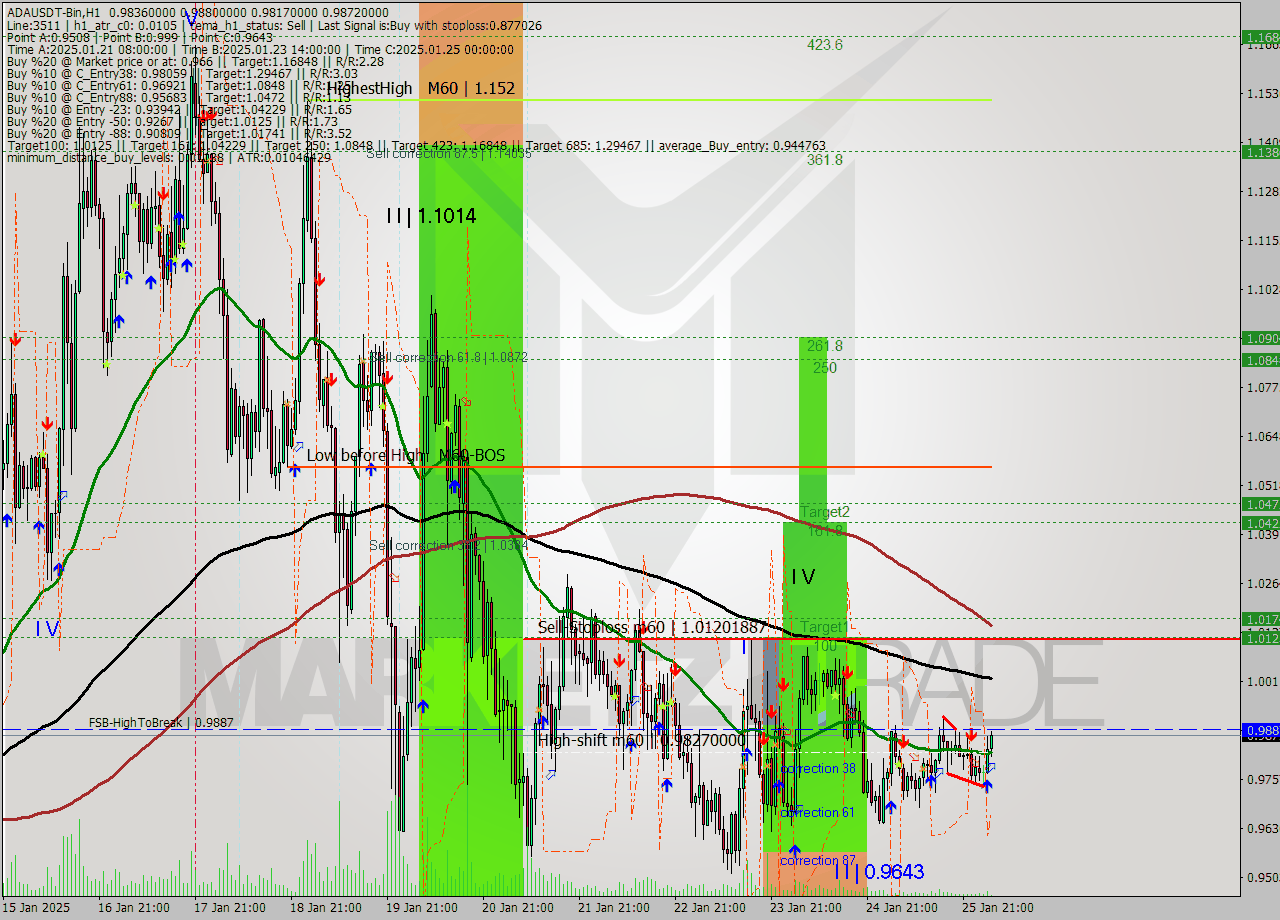Click the 'HighestHigh M60 | 1.152' label
The width and height of the screenshot is (1280, 920).
(x=421, y=88)
